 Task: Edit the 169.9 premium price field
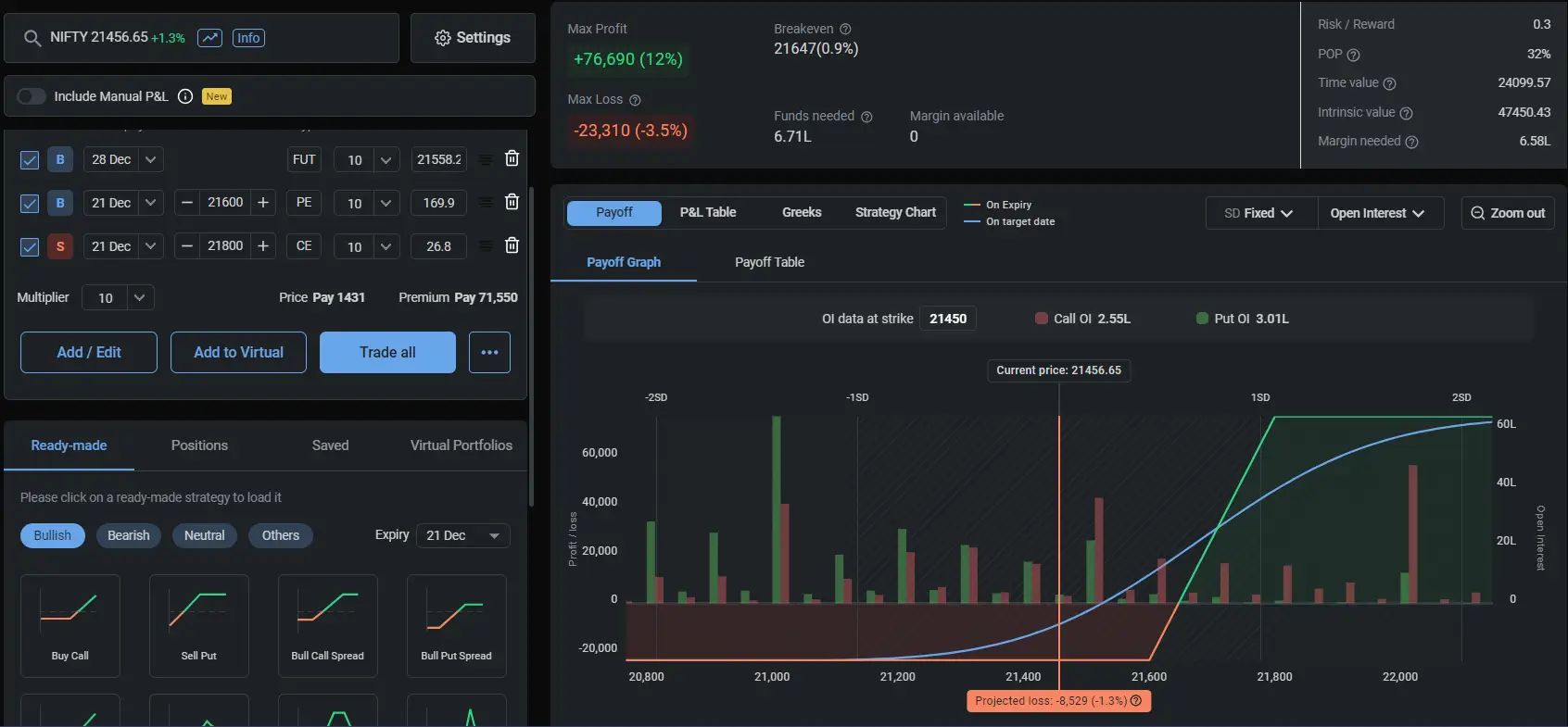pos(438,203)
